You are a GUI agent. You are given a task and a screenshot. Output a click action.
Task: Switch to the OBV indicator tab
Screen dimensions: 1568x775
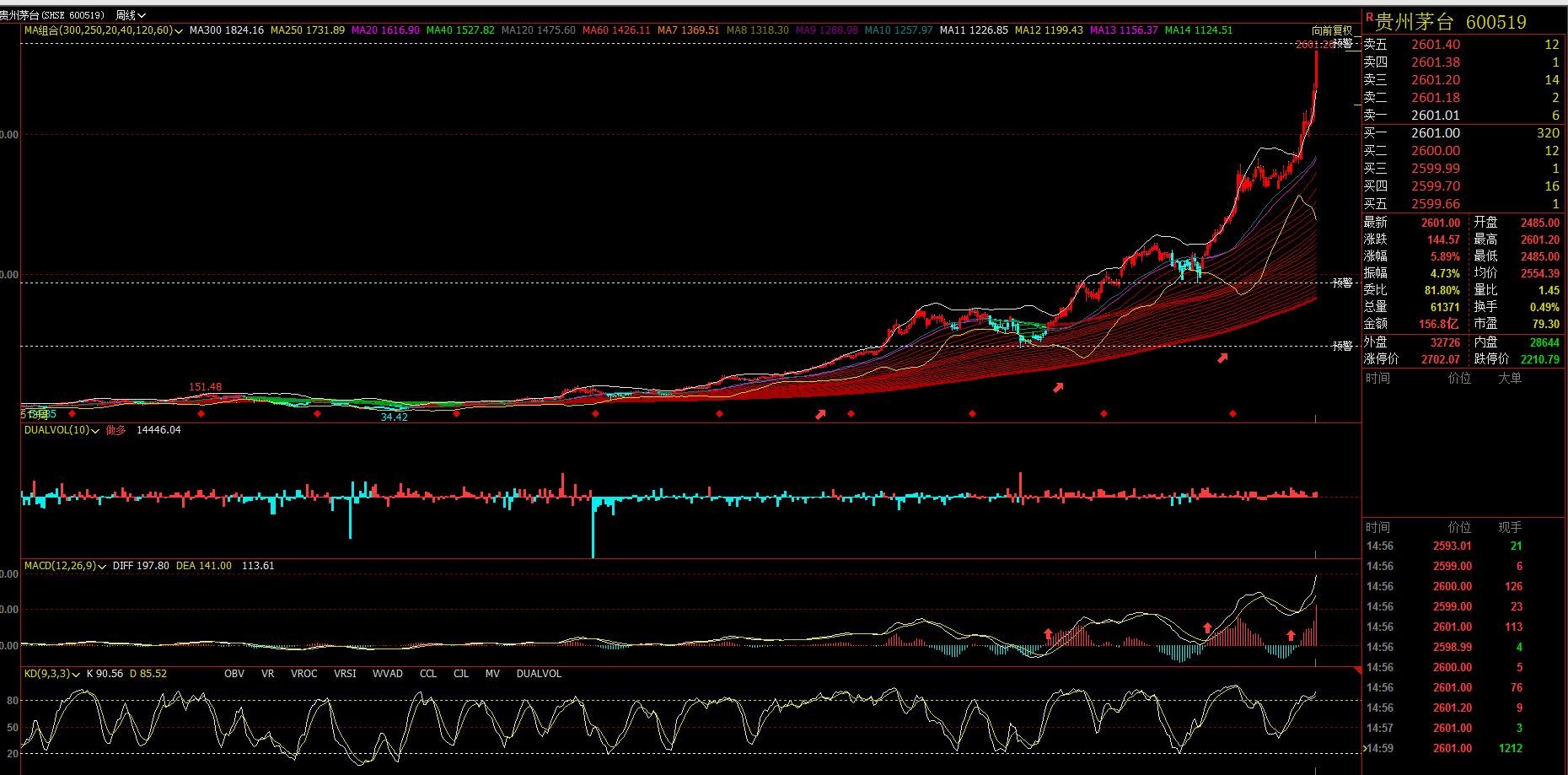234,674
